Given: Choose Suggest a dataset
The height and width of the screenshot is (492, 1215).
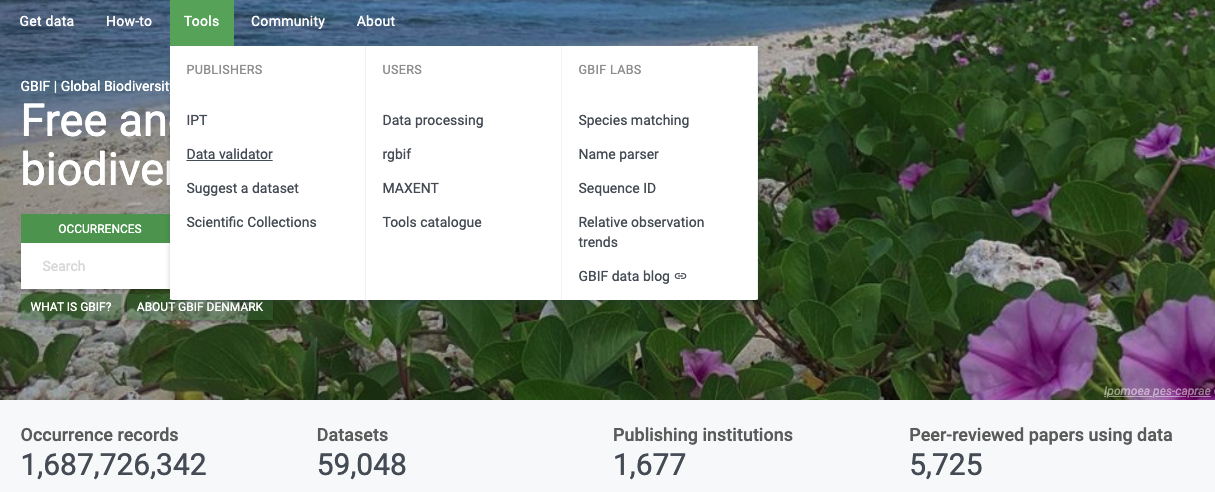Looking at the screenshot, I should click(242, 188).
